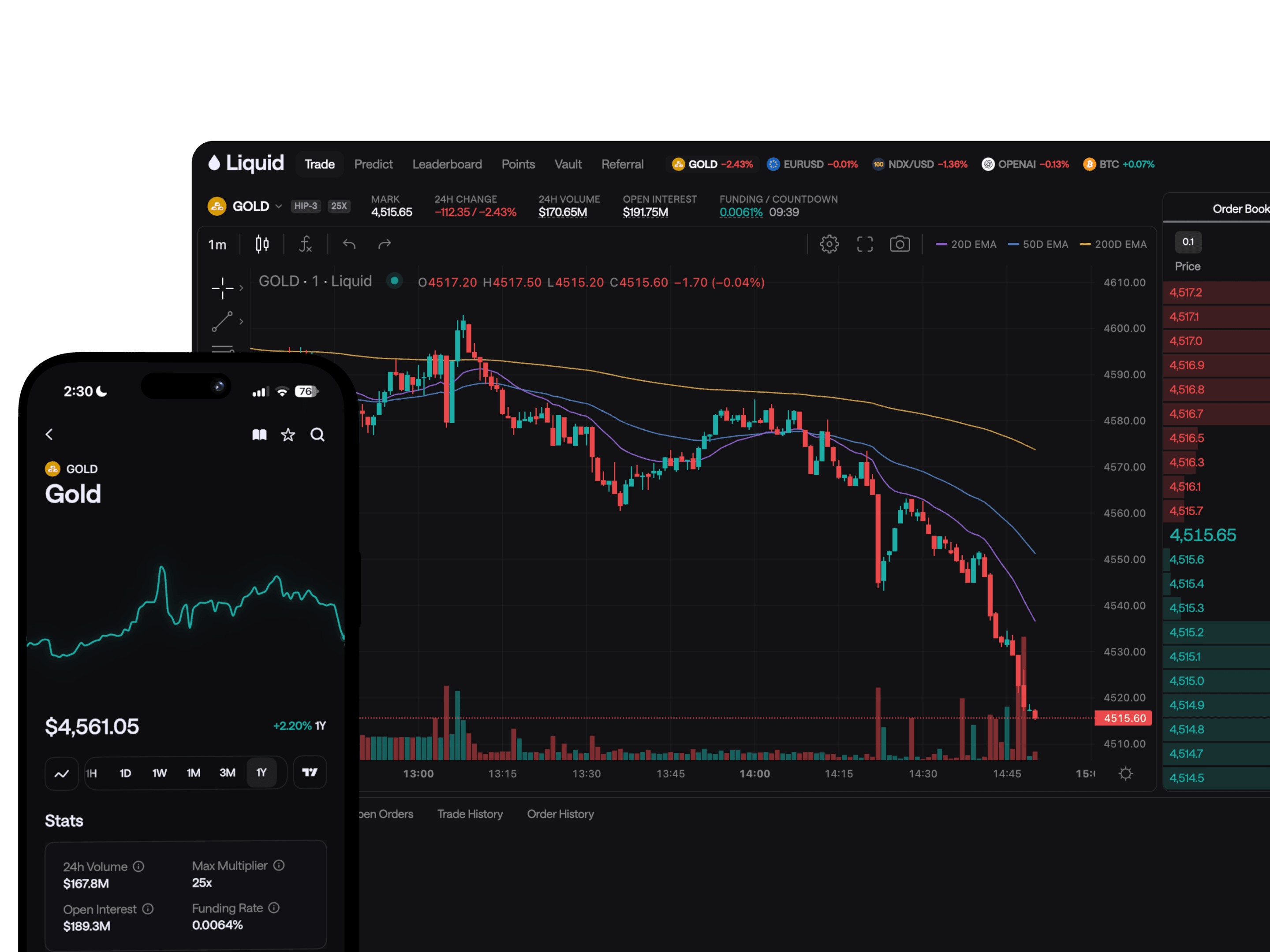Open the GOLD market selector dropdown
This screenshot has width=1270, height=952.
coord(279,206)
